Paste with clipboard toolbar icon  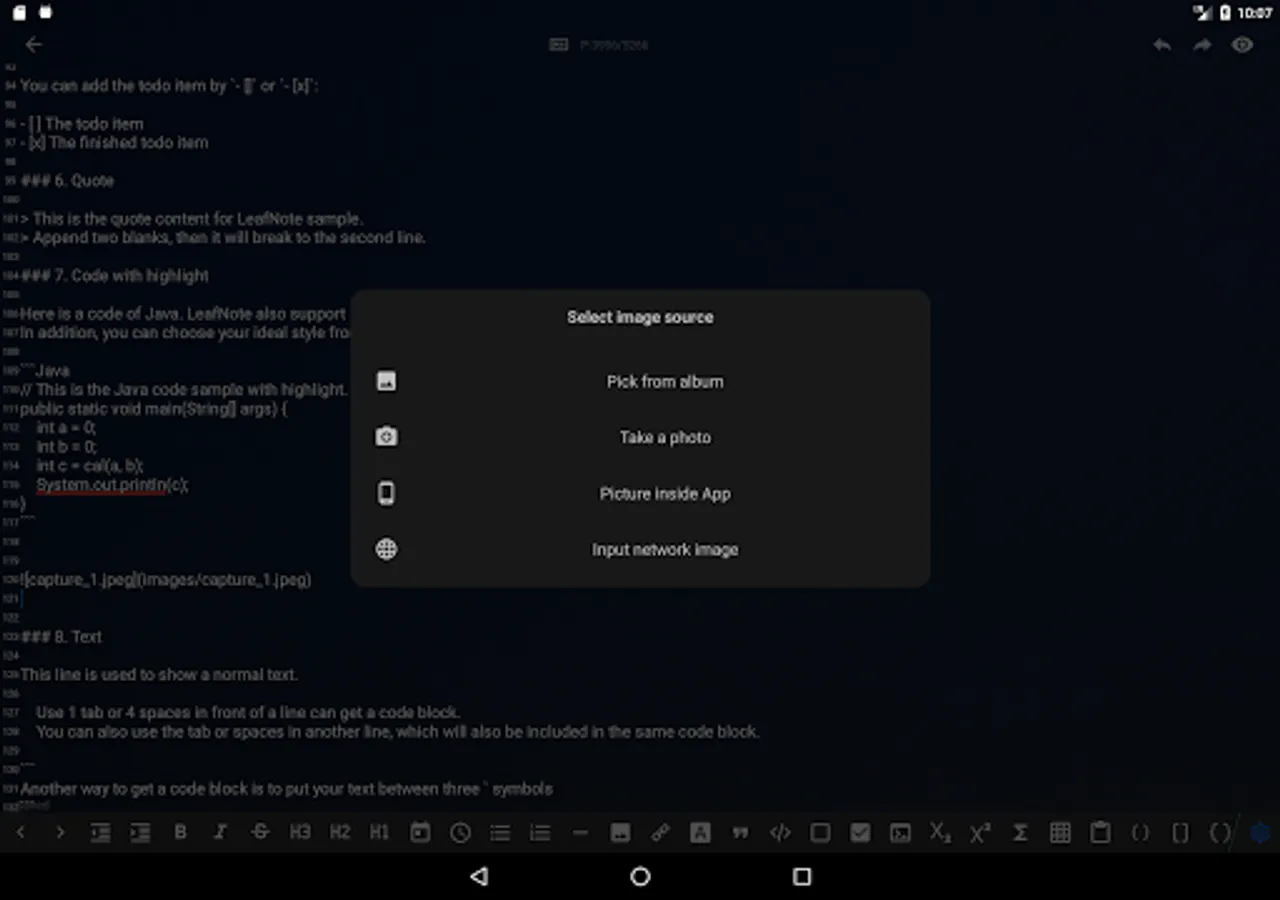(1100, 832)
